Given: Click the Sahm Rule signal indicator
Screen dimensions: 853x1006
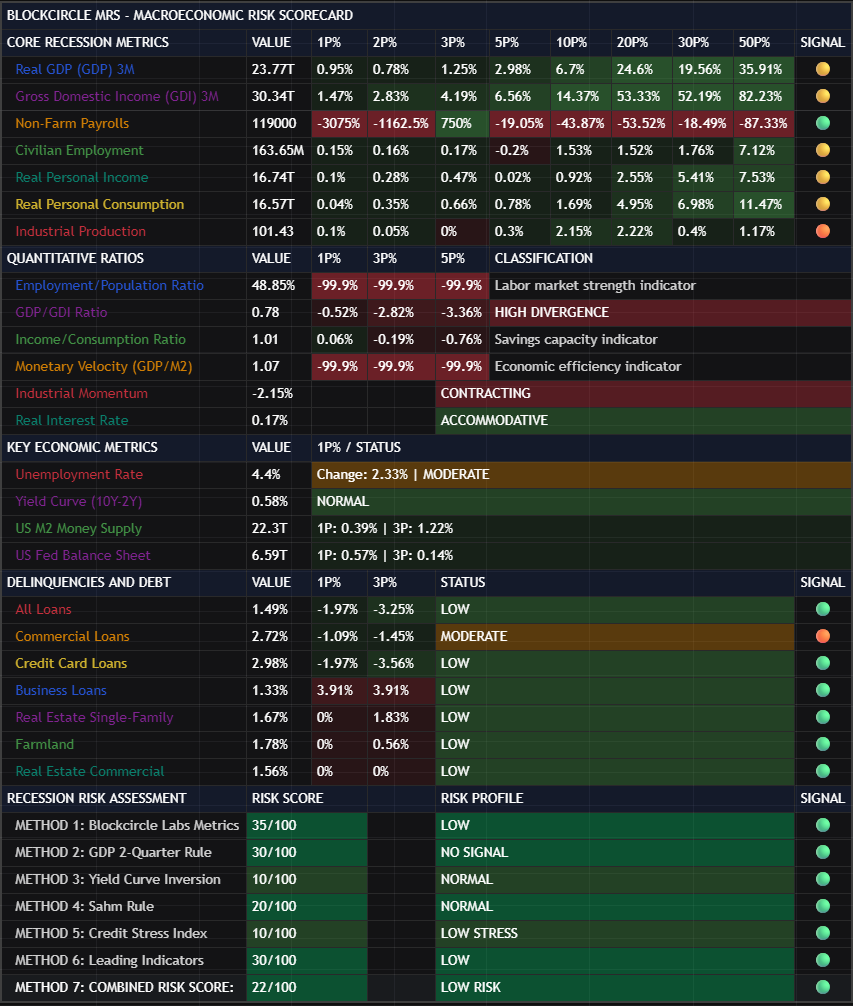Looking at the screenshot, I should pyautogui.click(x=823, y=907).
